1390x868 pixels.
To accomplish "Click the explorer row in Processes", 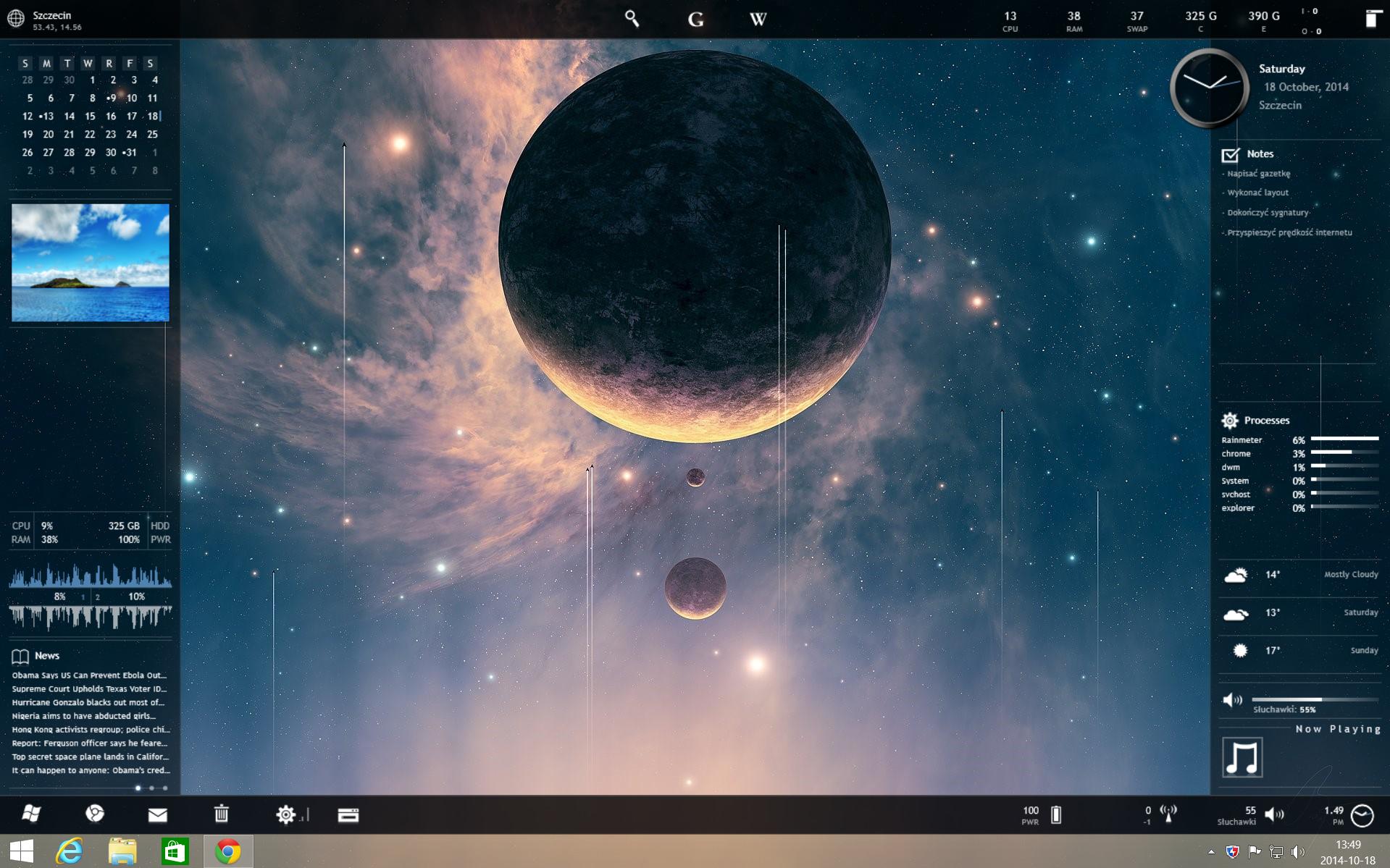I will [x=1299, y=507].
